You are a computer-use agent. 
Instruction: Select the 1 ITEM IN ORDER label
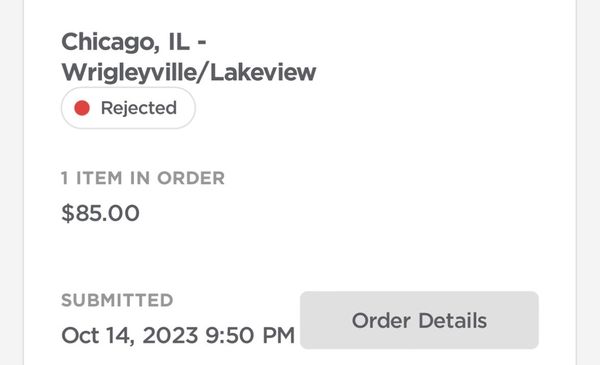[x=143, y=178]
